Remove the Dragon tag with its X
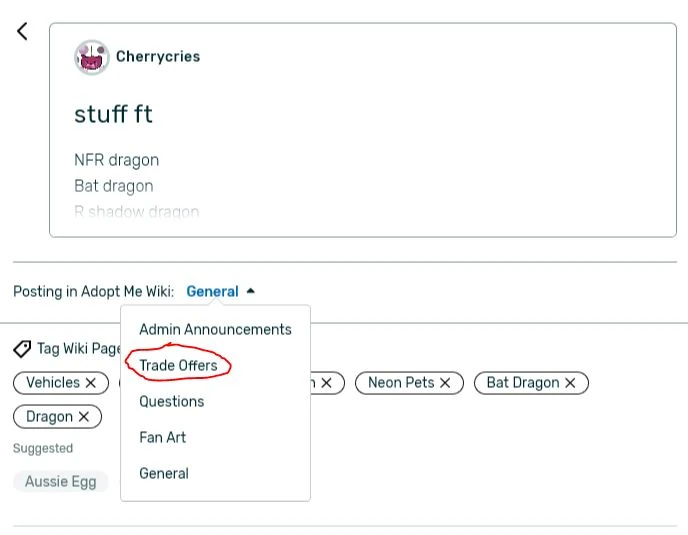The width and height of the screenshot is (688, 535). point(84,417)
